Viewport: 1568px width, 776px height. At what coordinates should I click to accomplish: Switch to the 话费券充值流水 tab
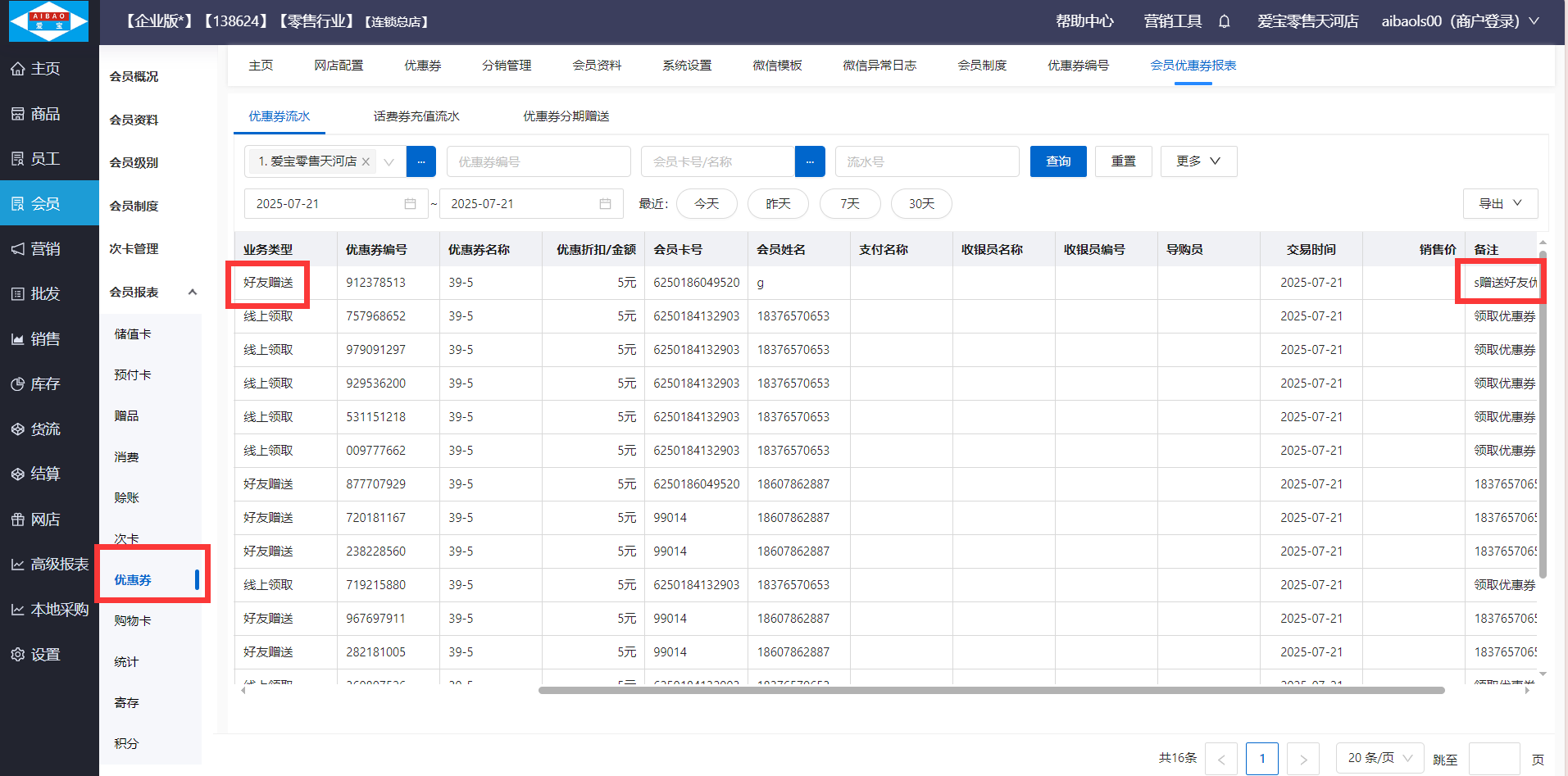[x=416, y=116]
